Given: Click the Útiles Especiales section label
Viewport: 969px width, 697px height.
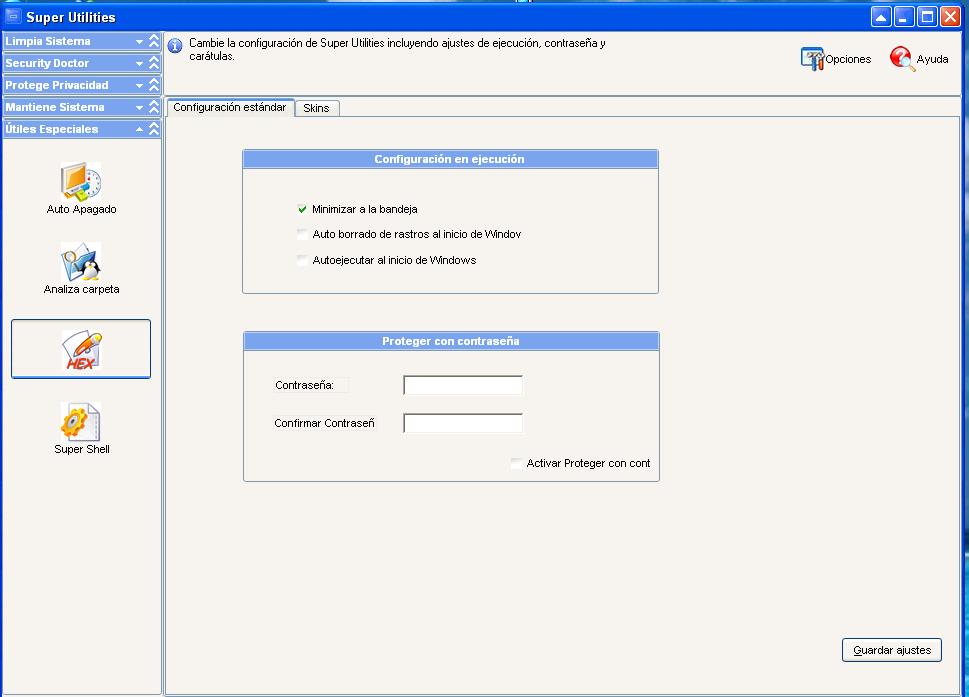Looking at the screenshot, I should (52, 129).
